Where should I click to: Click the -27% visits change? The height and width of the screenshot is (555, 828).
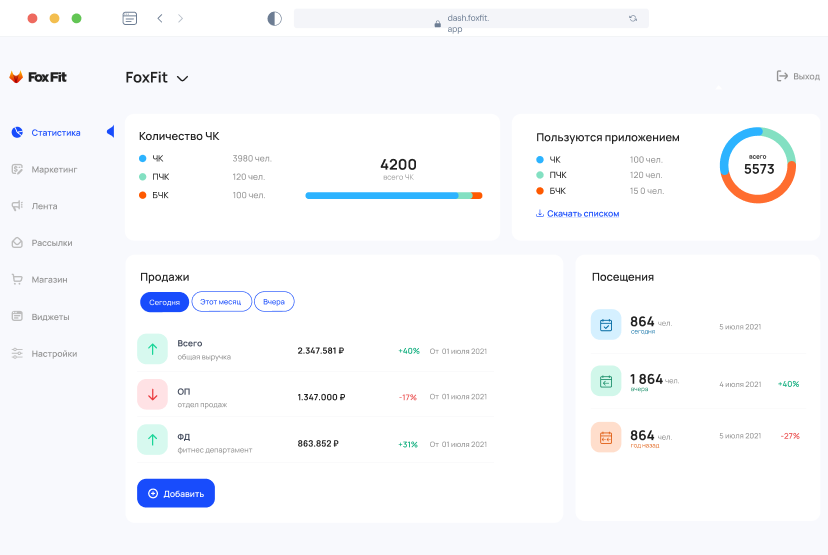[x=790, y=436]
